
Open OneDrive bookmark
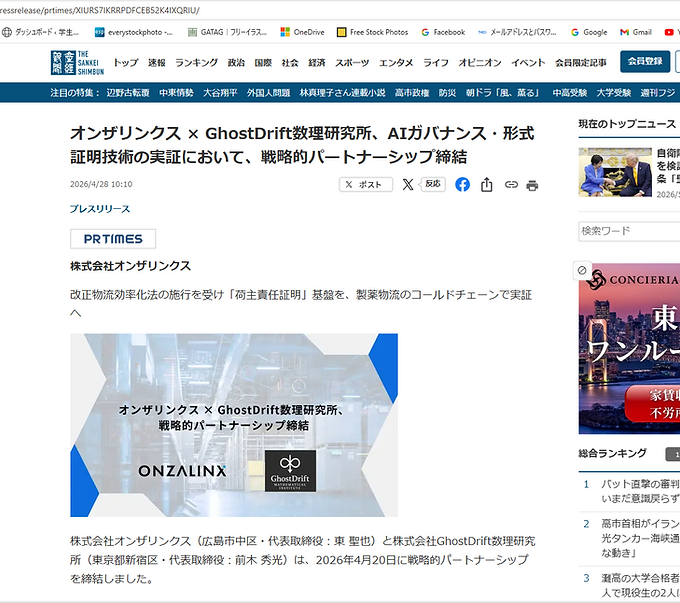coord(302,32)
